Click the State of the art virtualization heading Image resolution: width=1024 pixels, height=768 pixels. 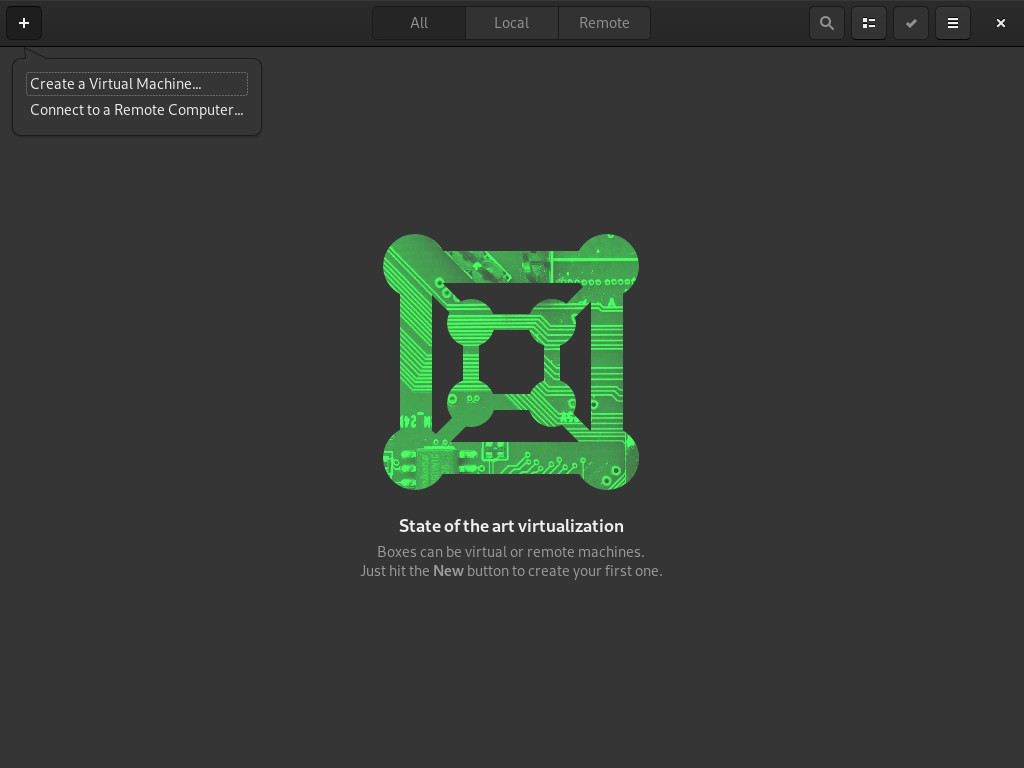[x=511, y=526]
